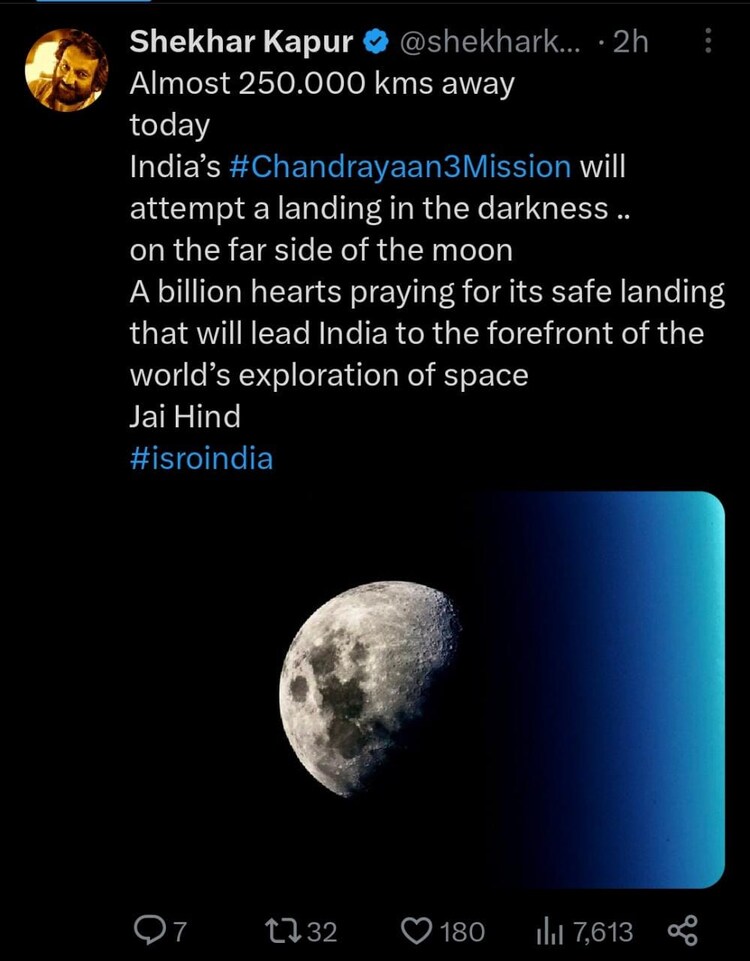This screenshot has width=750, height=961.
Task: Click the share icon on the tweet
Action: (686, 931)
